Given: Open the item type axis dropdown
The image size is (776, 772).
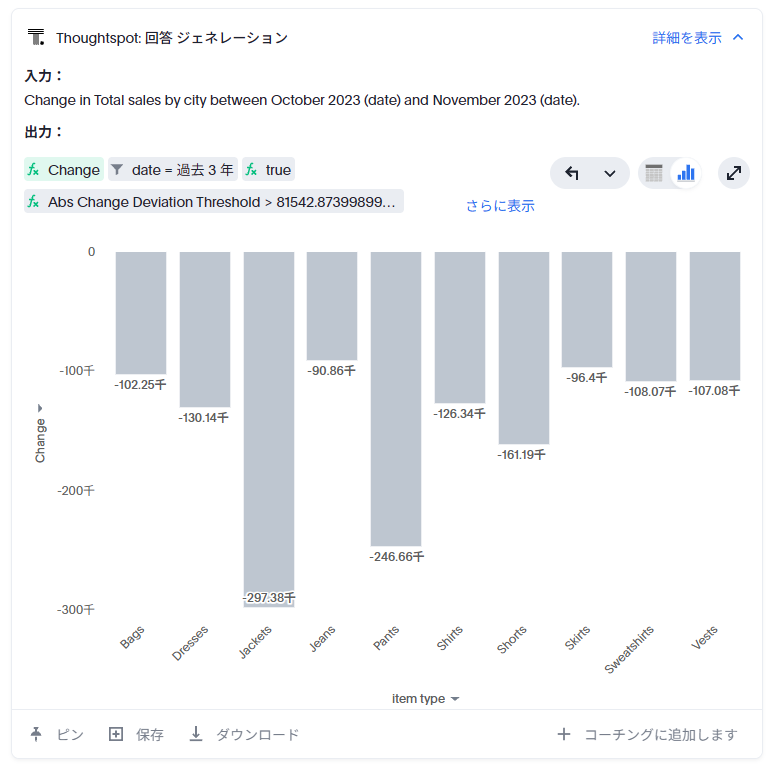Looking at the screenshot, I should pyautogui.click(x=426, y=699).
